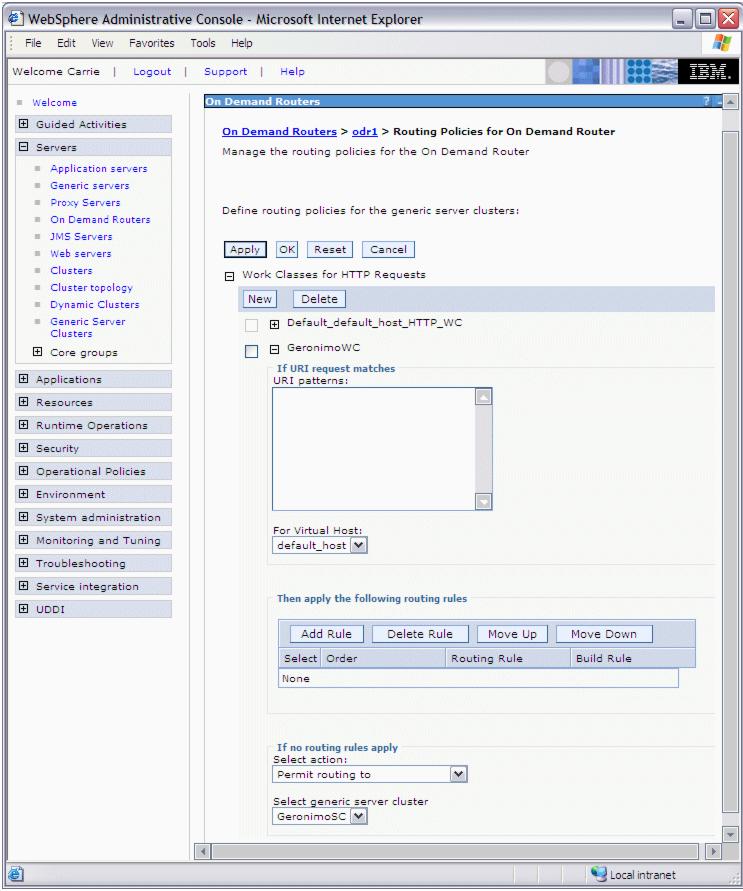Click the Reset button

tap(330, 249)
